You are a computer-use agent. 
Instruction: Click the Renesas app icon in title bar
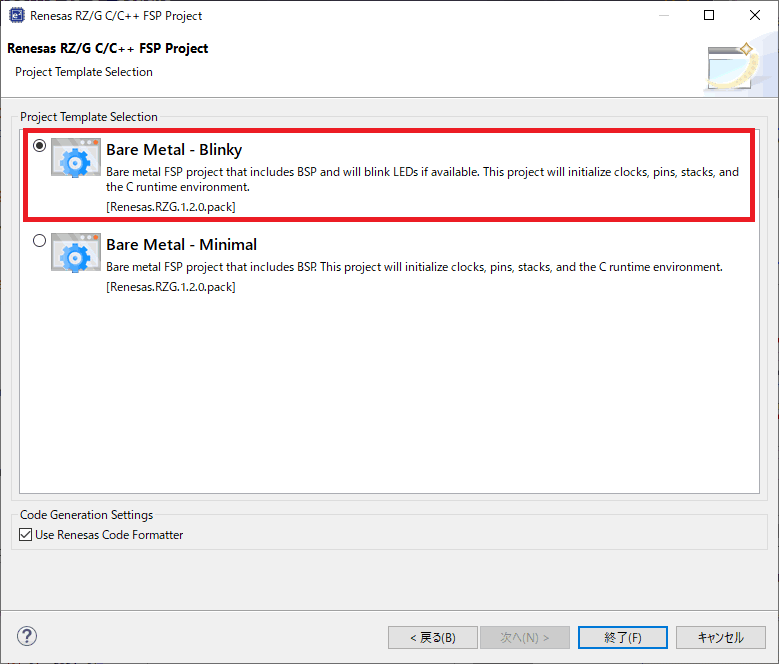pyautogui.click(x=16, y=15)
